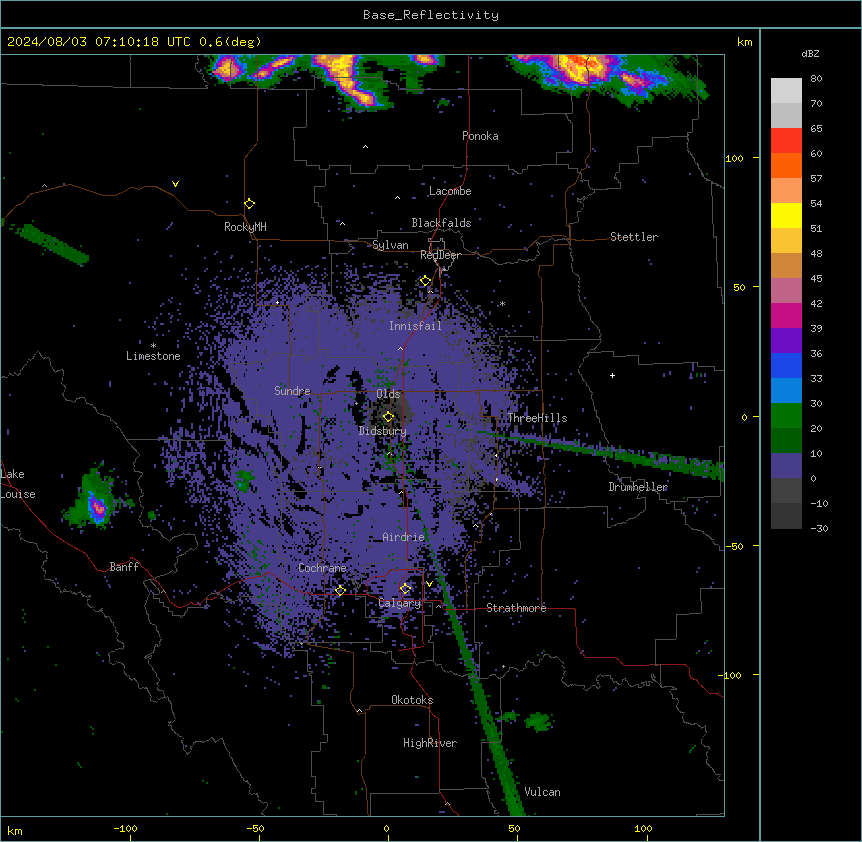Click the Blackfalds city label
The height and width of the screenshot is (842, 862).
pos(441,223)
